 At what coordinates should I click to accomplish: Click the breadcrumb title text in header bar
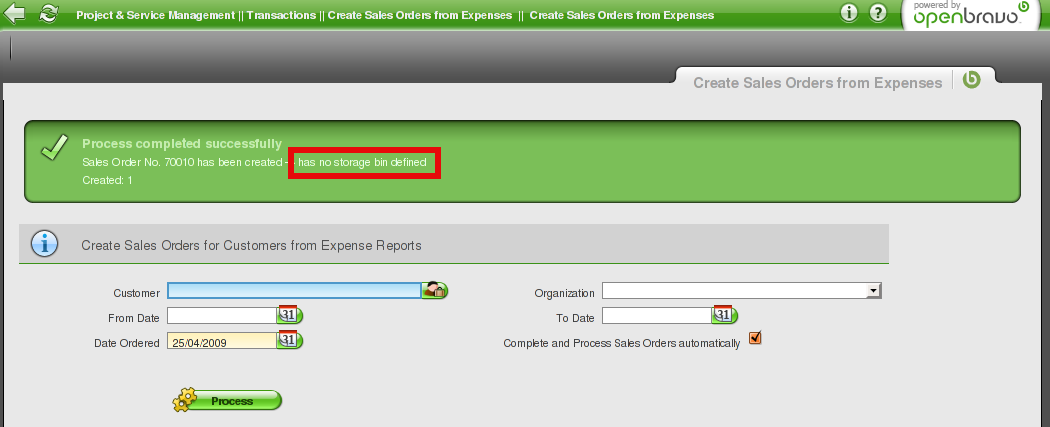click(x=395, y=15)
